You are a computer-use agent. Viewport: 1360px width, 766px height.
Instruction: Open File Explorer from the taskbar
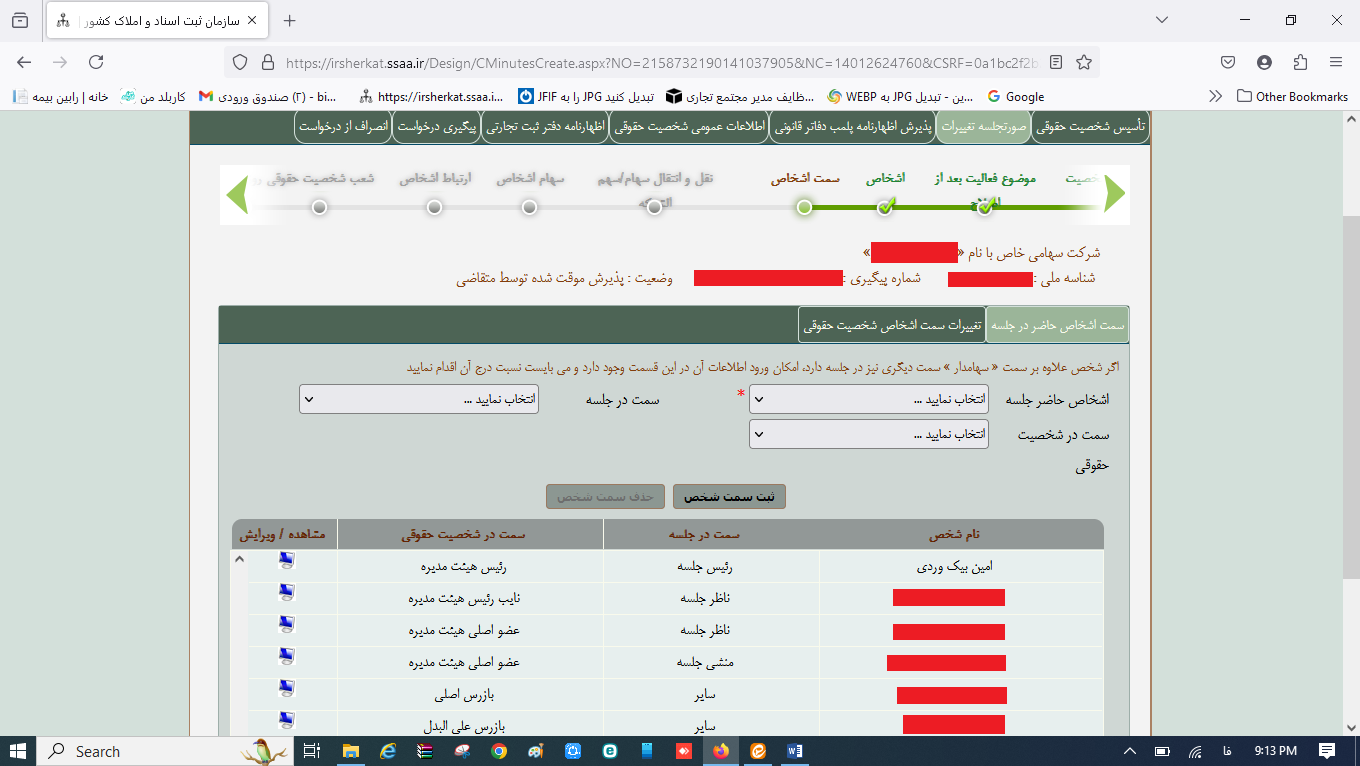[351, 751]
